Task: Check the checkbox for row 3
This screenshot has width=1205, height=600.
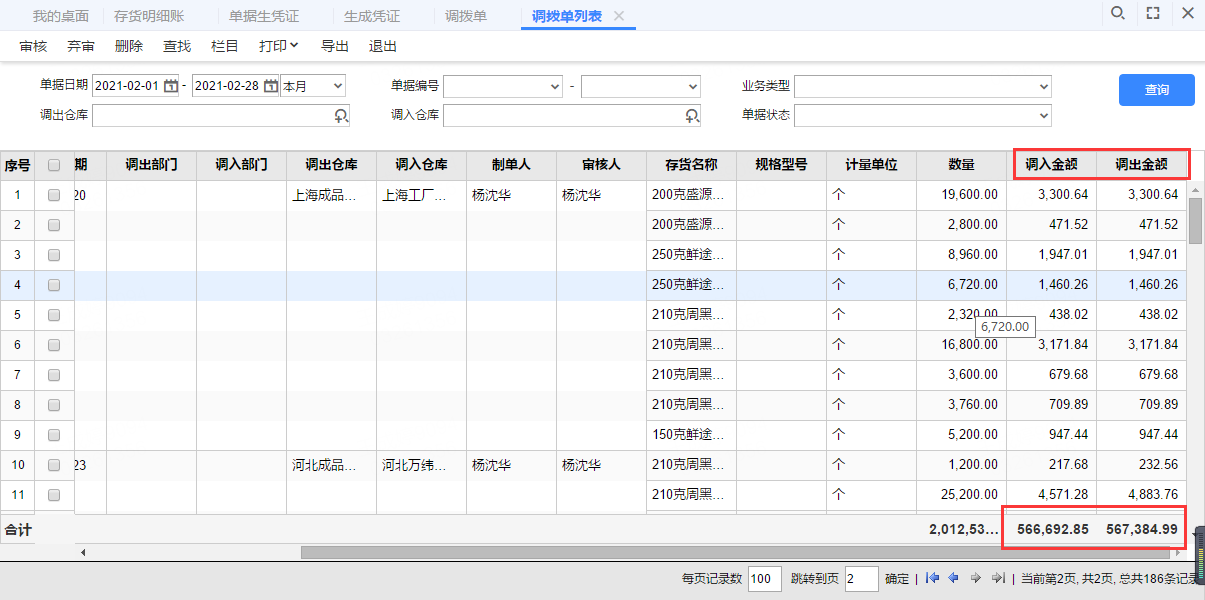Action: click(54, 255)
